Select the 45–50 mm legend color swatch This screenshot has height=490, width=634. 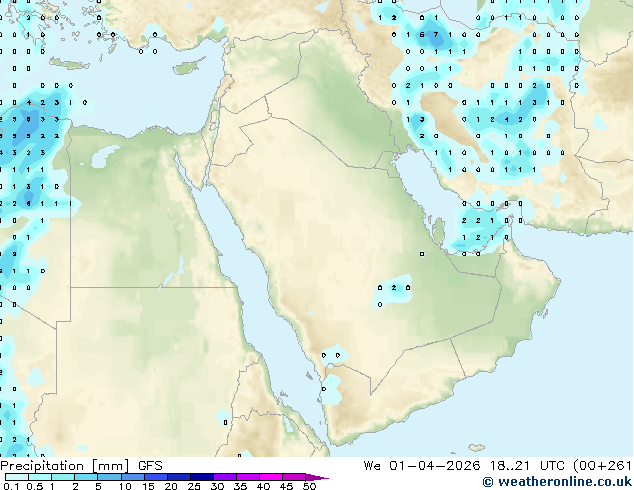(294, 477)
